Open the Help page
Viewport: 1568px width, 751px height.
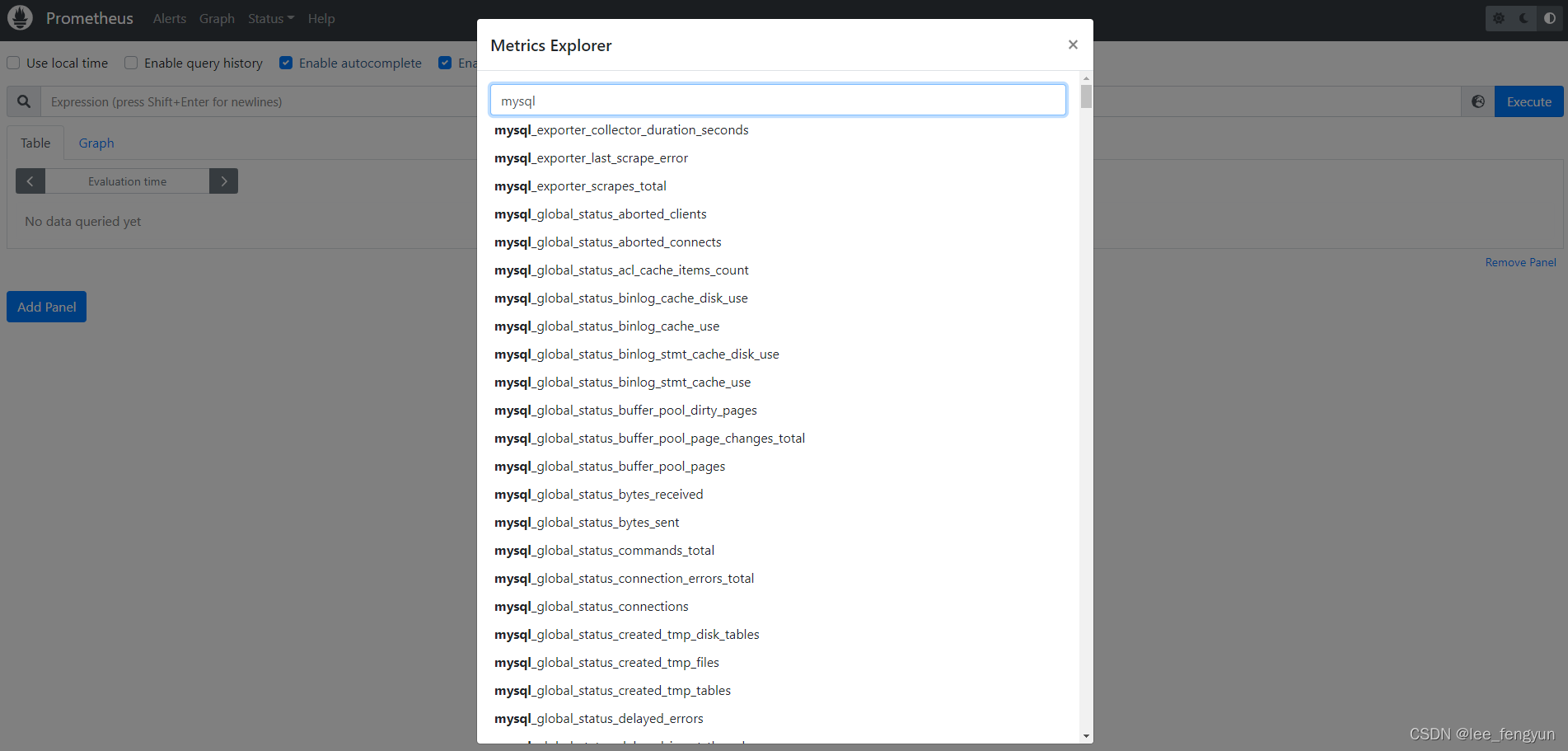pos(321,18)
